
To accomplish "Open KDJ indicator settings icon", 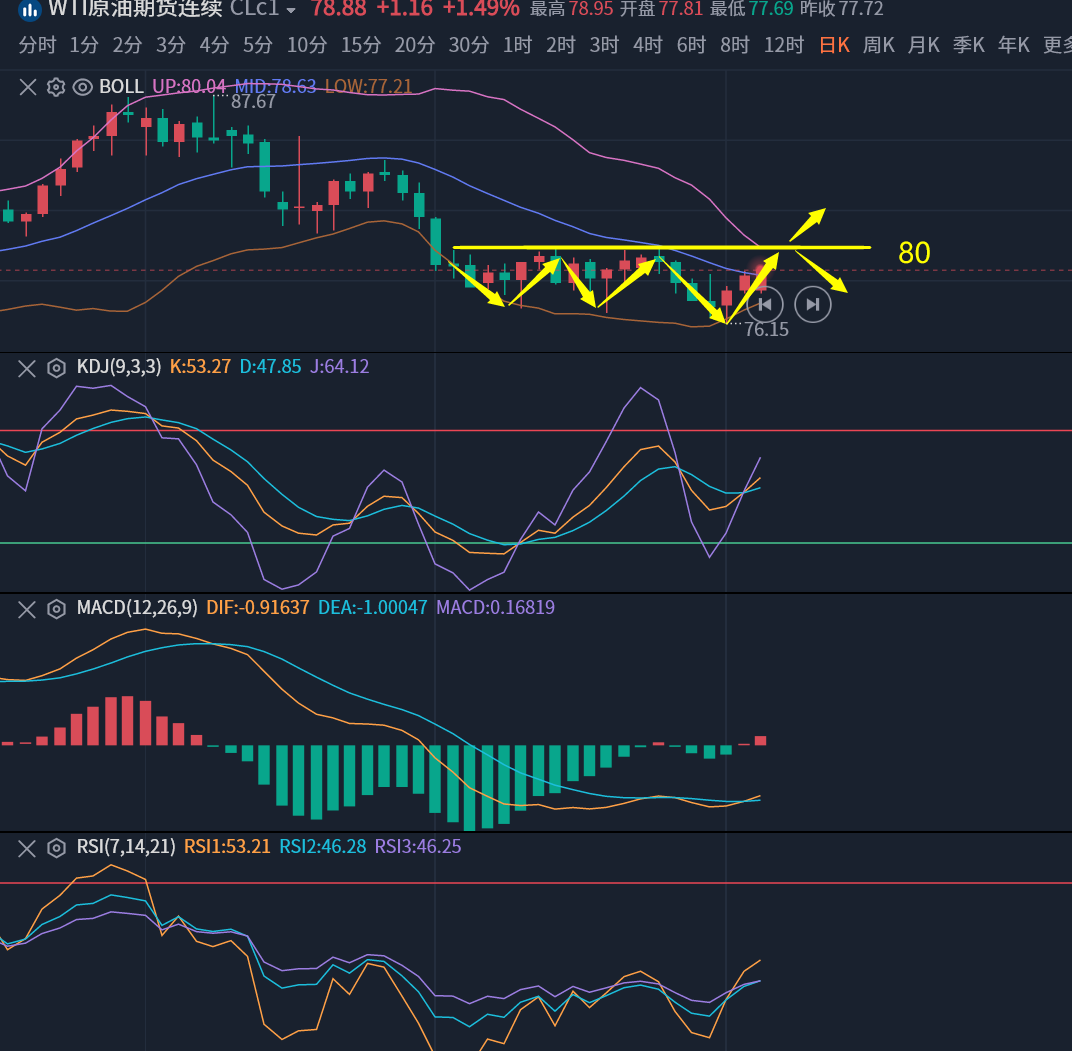I will 56,367.
